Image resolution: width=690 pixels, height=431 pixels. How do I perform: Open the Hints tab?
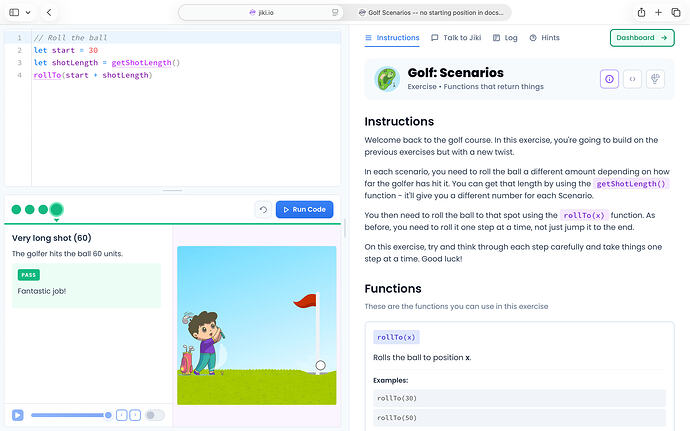(x=544, y=38)
